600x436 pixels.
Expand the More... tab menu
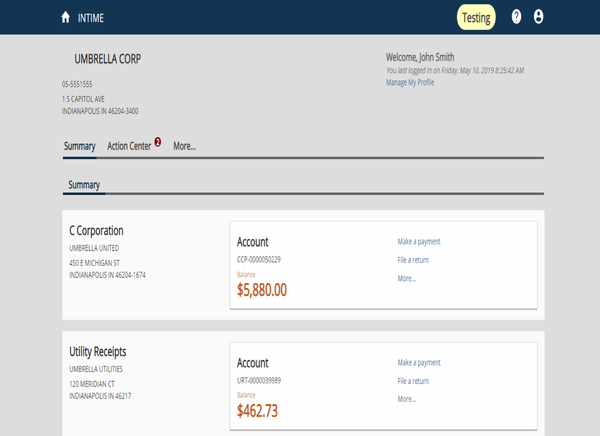[184, 146]
